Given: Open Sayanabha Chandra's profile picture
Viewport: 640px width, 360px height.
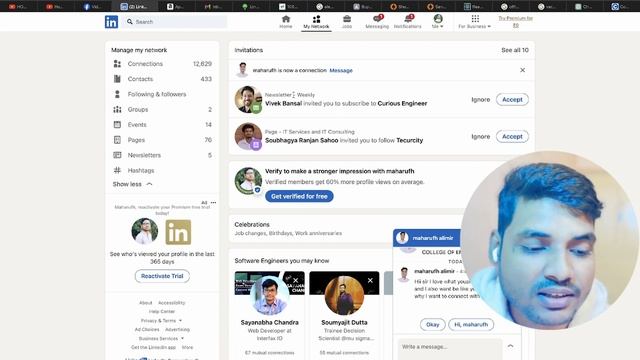Looking at the screenshot, I should pyautogui.click(x=269, y=296).
